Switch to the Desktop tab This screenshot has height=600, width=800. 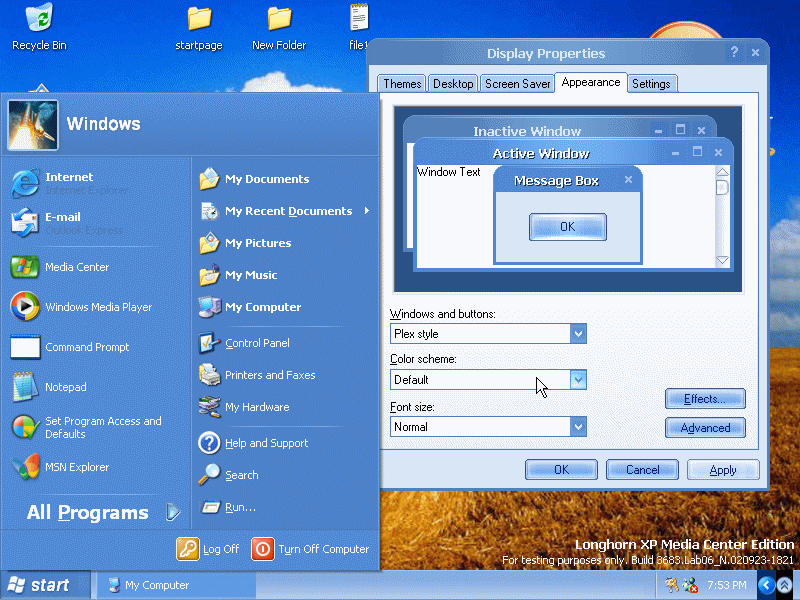pyautogui.click(x=453, y=84)
